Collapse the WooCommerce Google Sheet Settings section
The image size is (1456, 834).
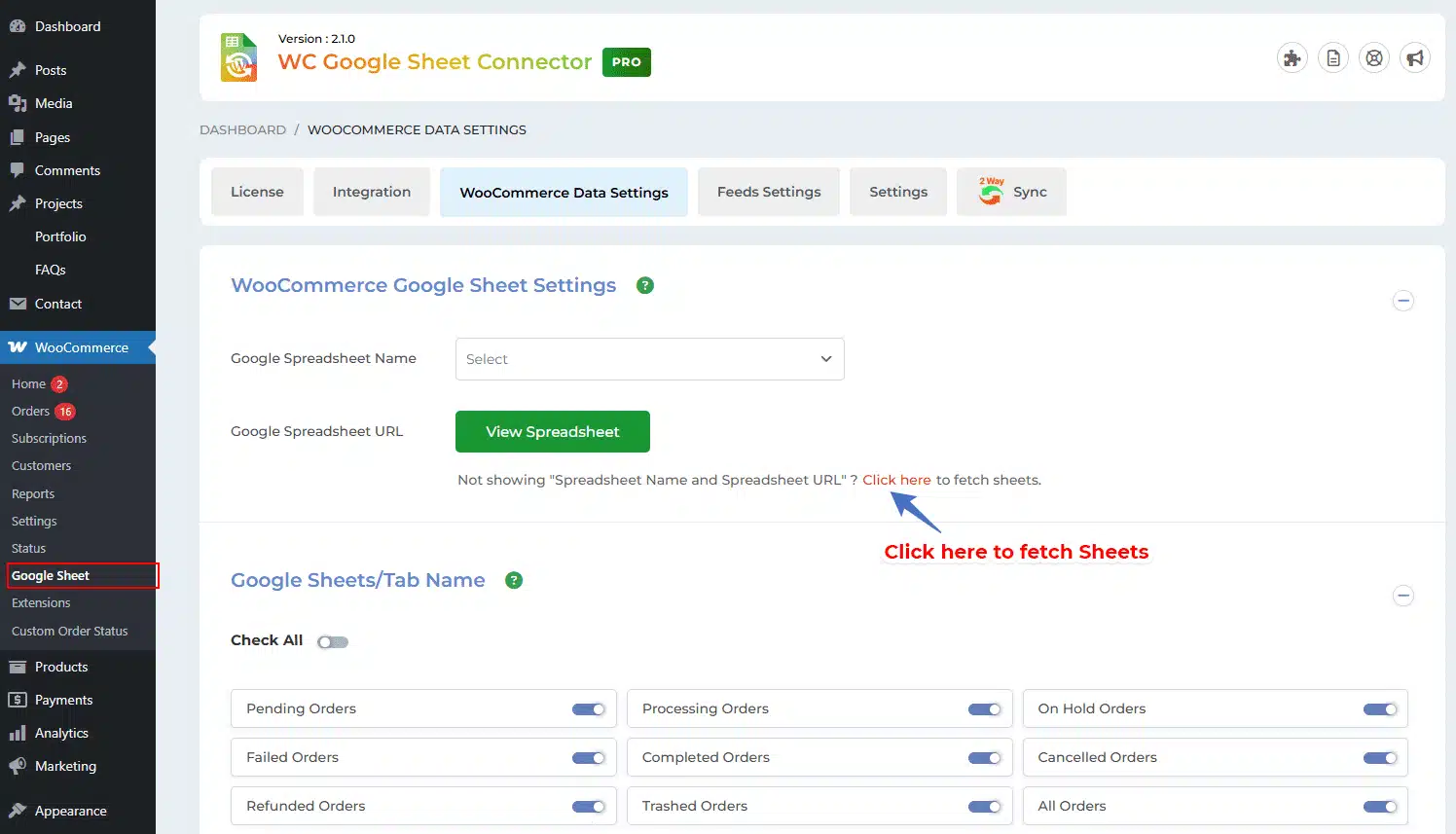[1402, 301]
